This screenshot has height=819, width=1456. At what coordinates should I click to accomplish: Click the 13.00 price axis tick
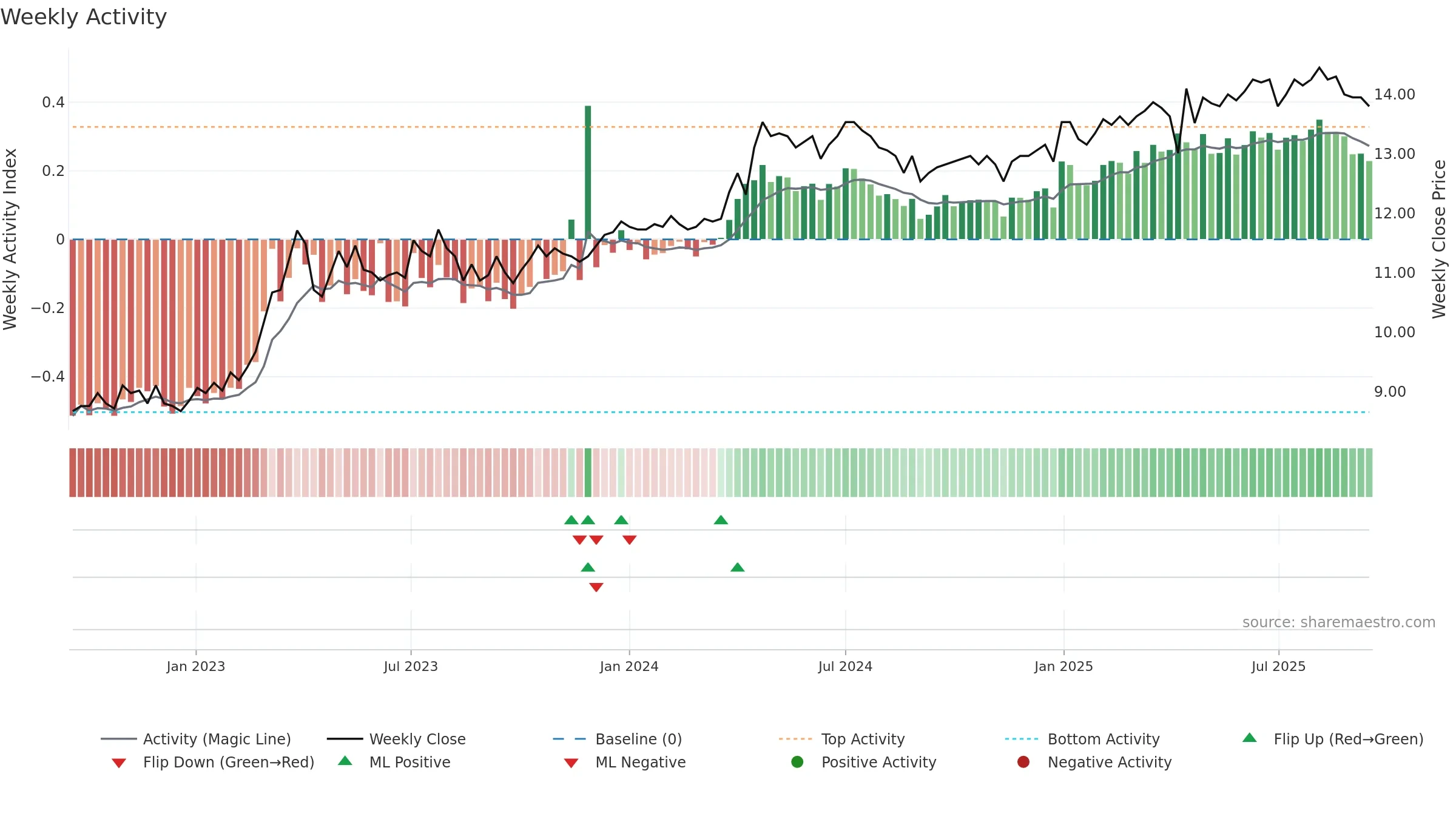click(x=1394, y=154)
